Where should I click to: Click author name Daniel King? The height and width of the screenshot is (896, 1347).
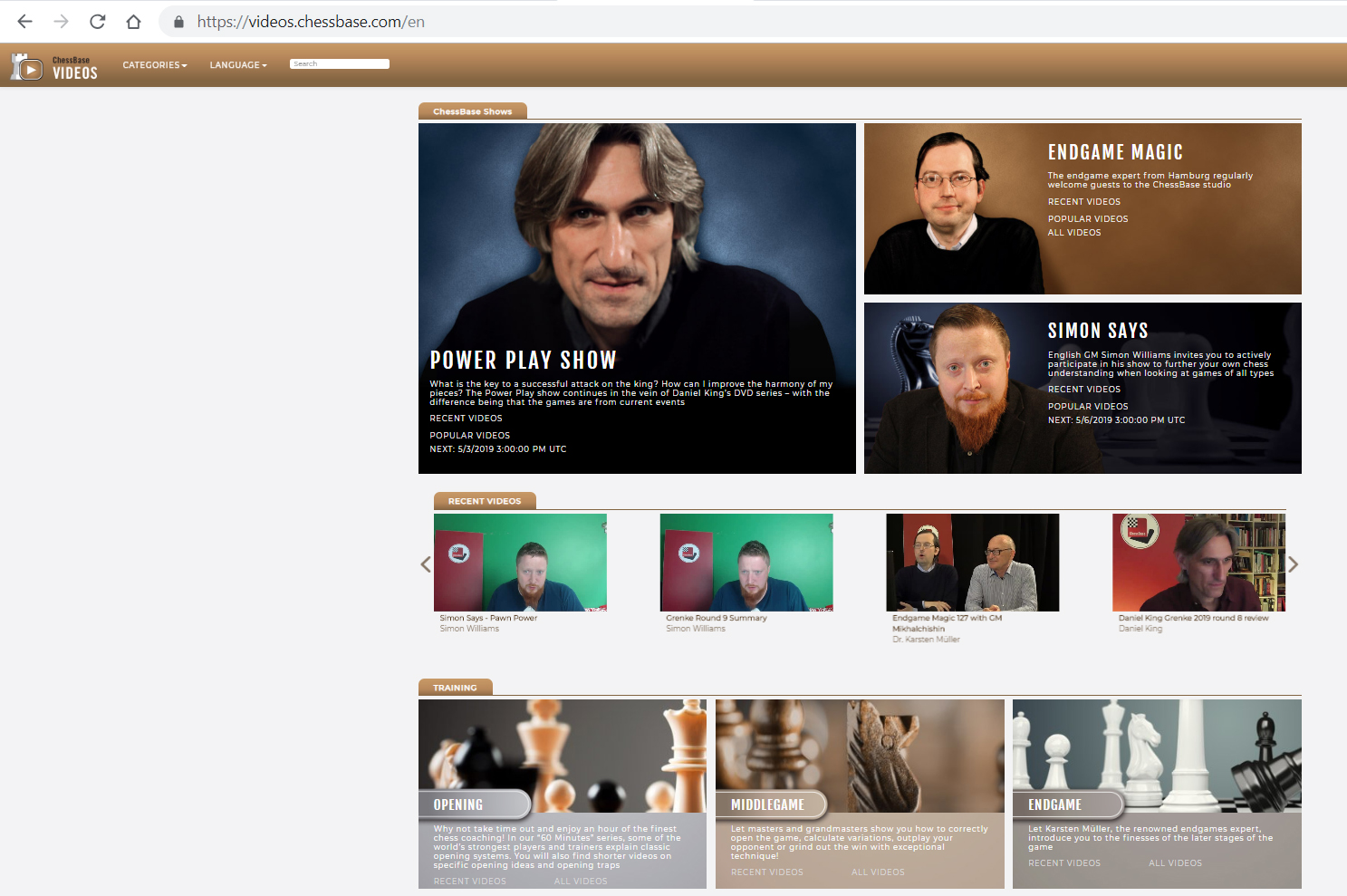pyautogui.click(x=1140, y=629)
